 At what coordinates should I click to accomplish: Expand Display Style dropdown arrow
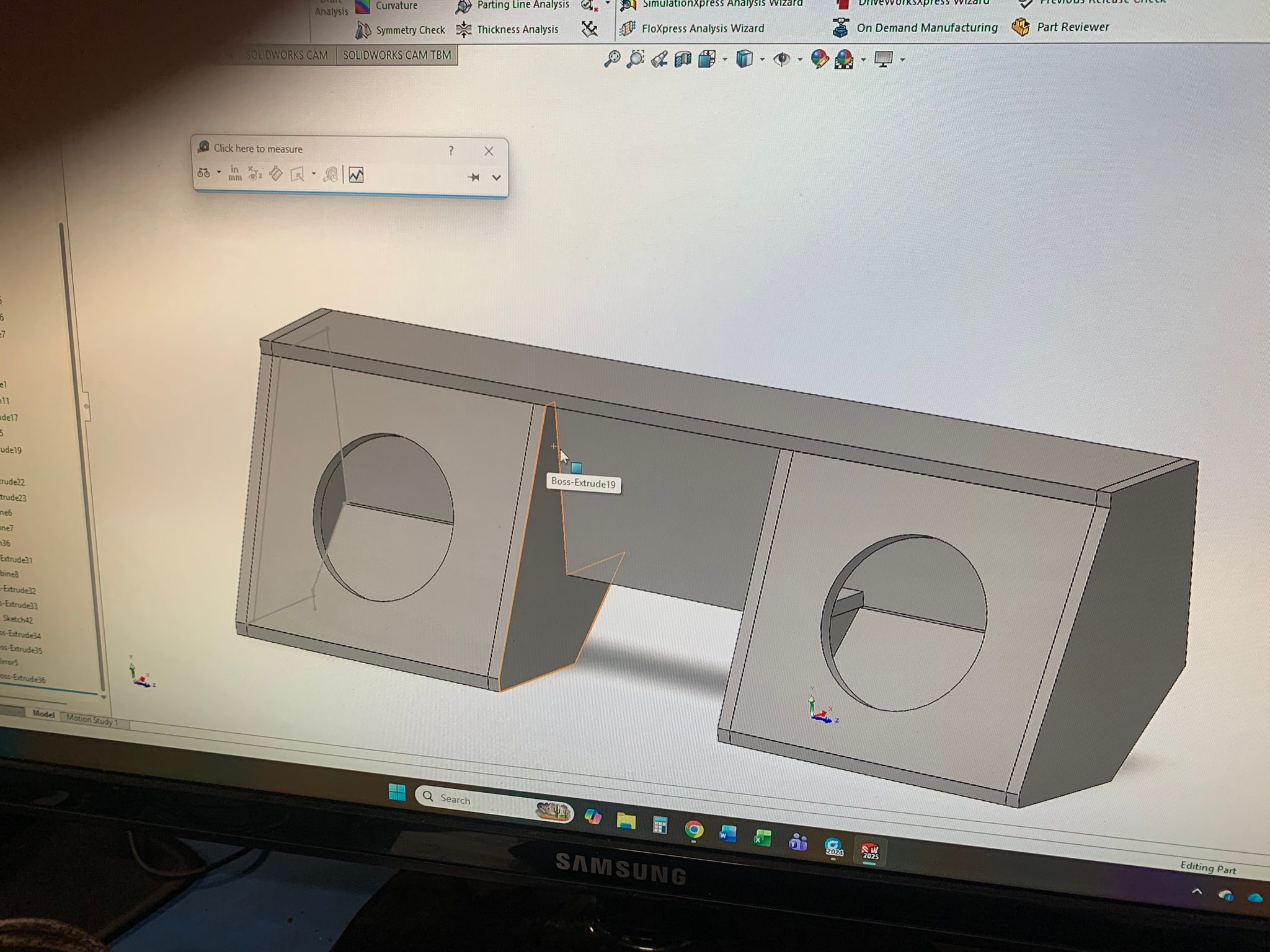[x=762, y=60]
